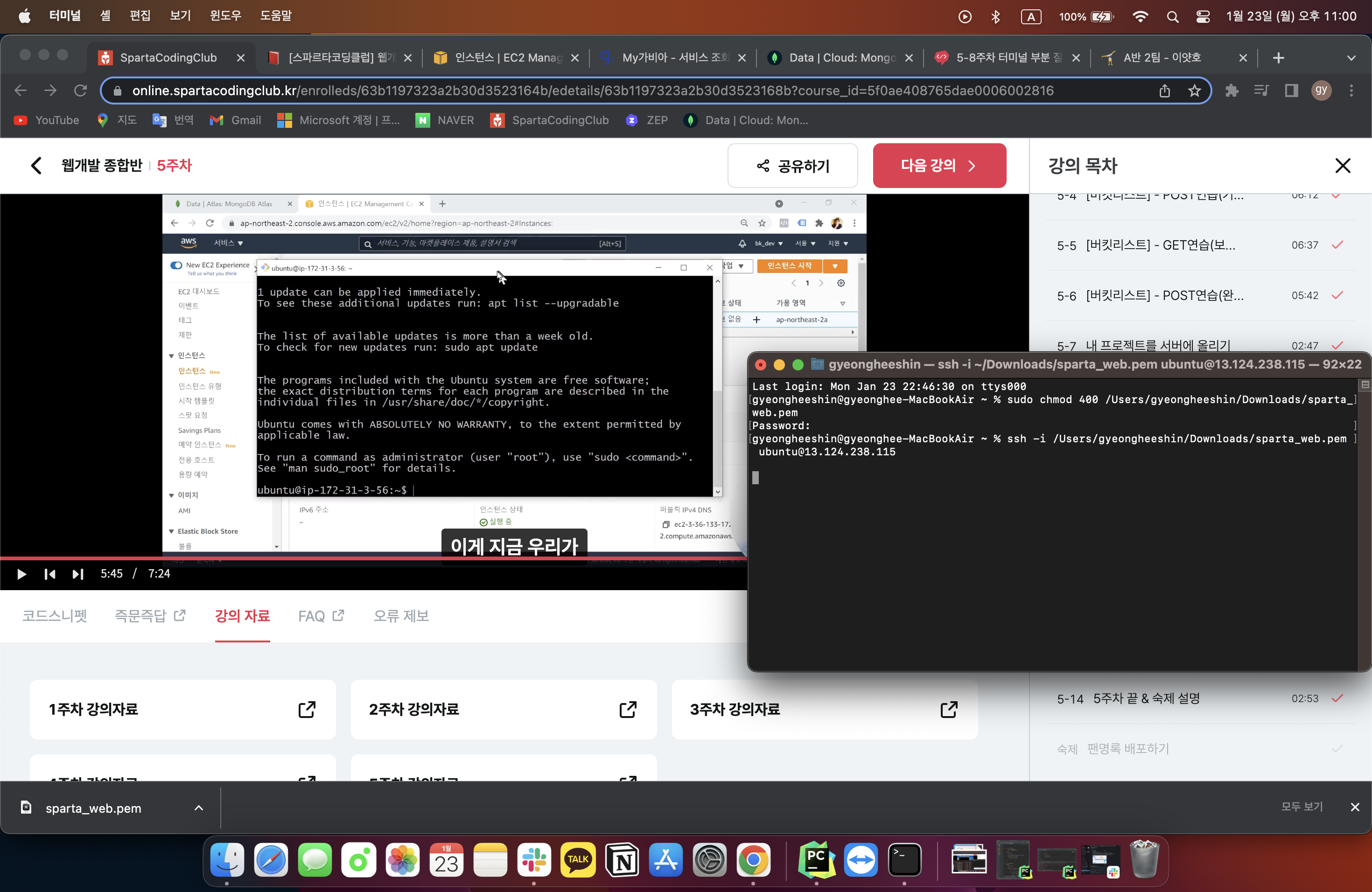Image resolution: width=1372 pixels, height=892 pixels.
Task: Open Chrome three-dot menu
Action: coord(1351,91)
